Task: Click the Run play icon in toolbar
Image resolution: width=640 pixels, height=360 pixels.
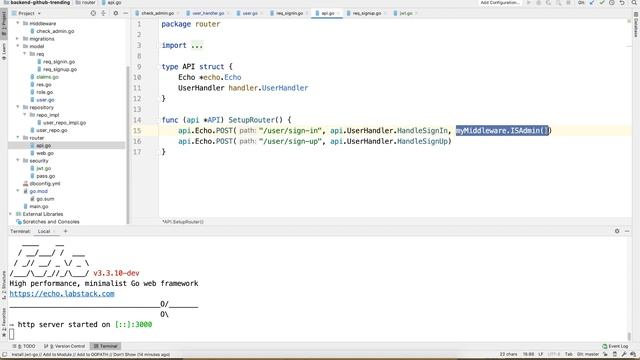Action: pos(529,3)
